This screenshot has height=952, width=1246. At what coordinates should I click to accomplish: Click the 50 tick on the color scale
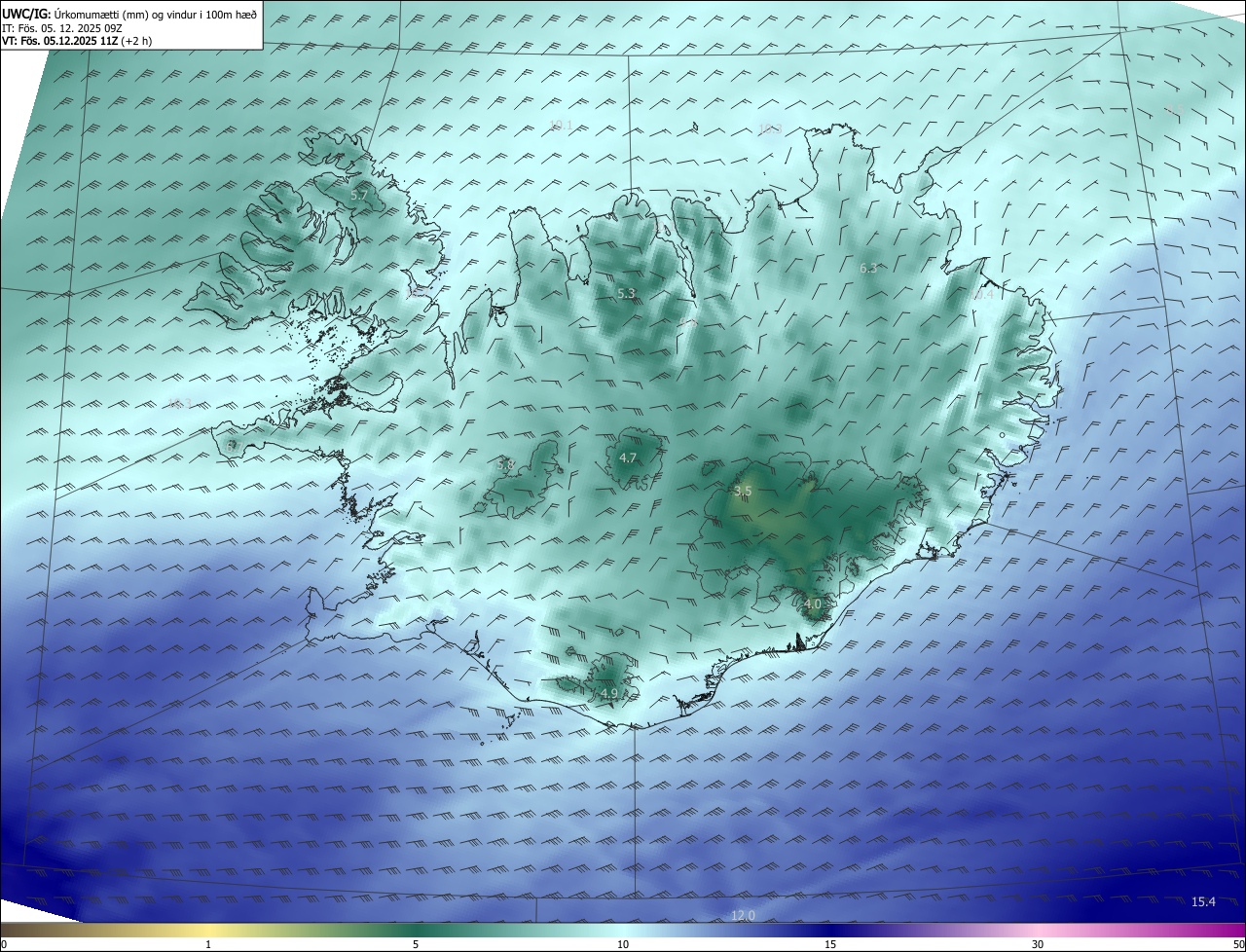point(1239,944)
